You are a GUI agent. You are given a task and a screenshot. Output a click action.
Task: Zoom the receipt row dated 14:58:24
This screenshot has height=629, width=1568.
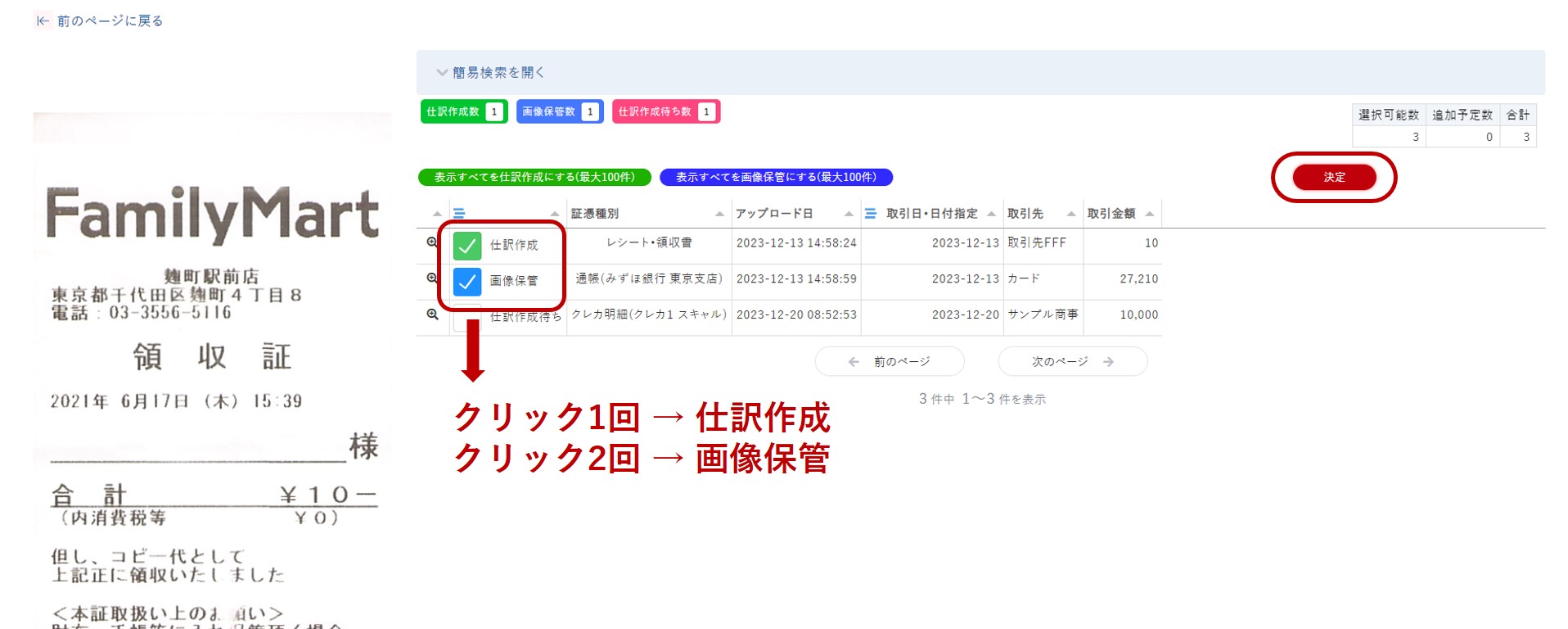pos(432,242)
